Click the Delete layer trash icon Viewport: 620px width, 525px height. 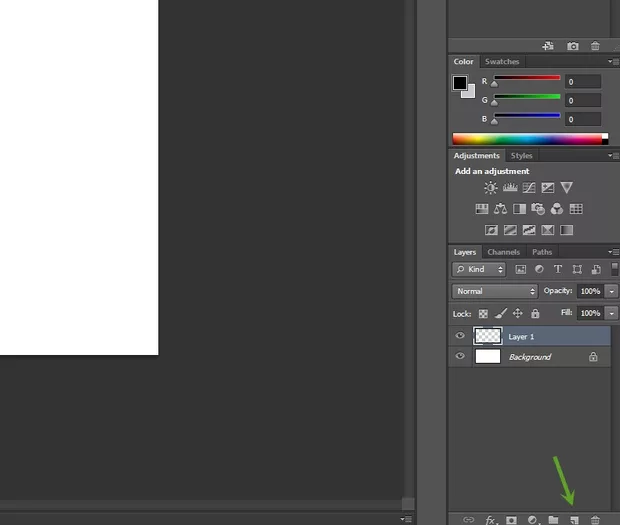[596, 520]
